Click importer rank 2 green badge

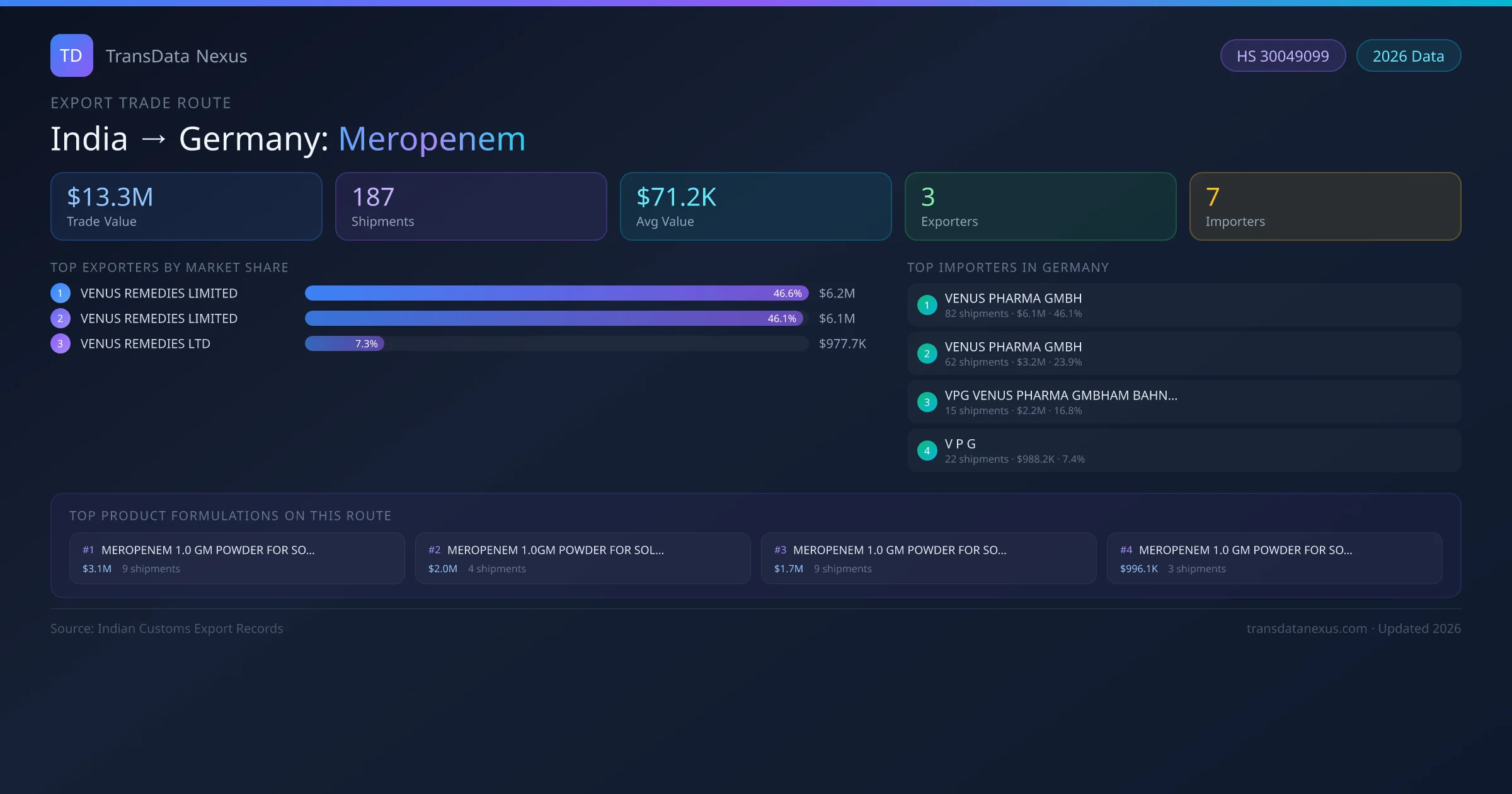point(927,354)
